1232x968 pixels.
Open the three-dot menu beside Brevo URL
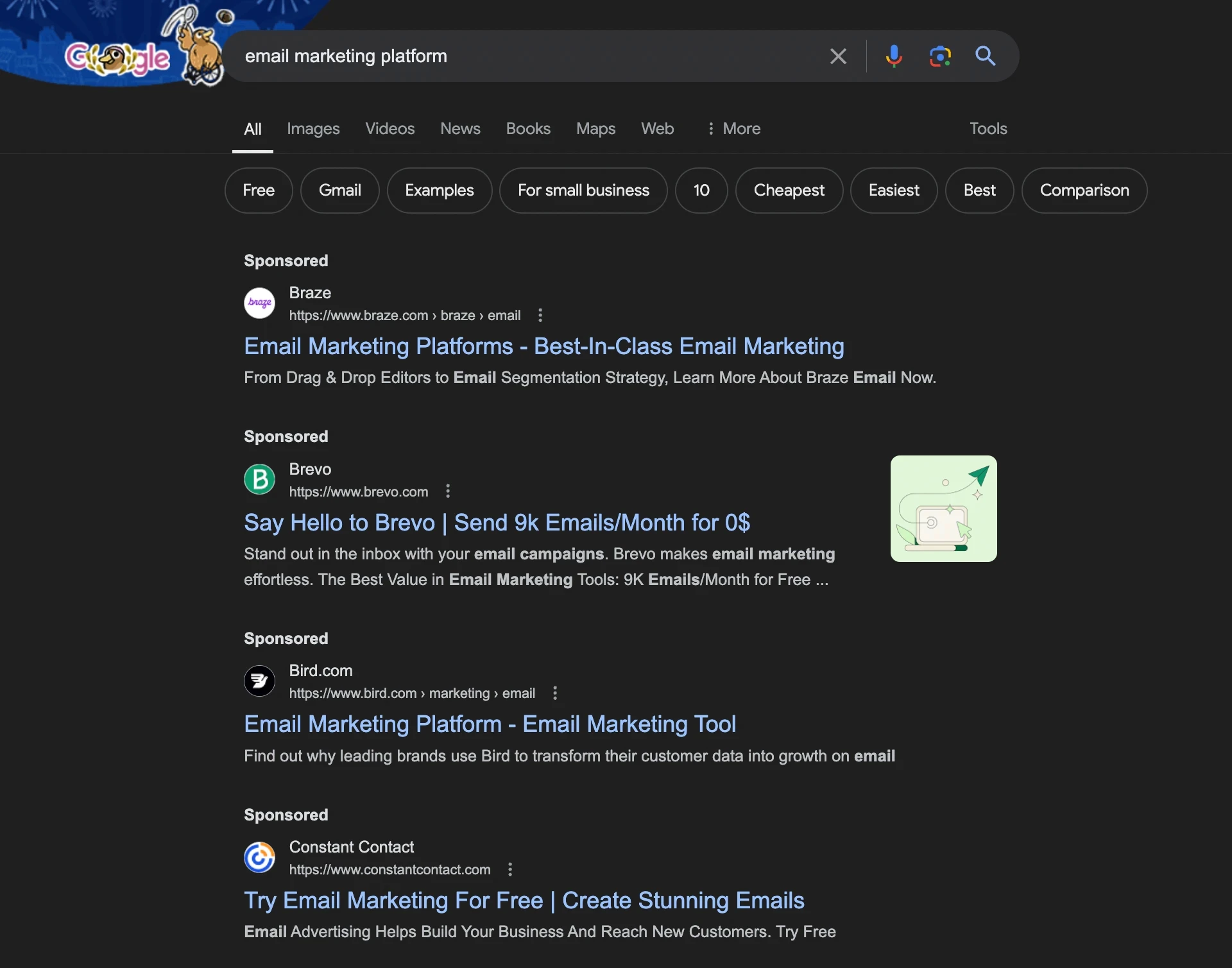448,491
